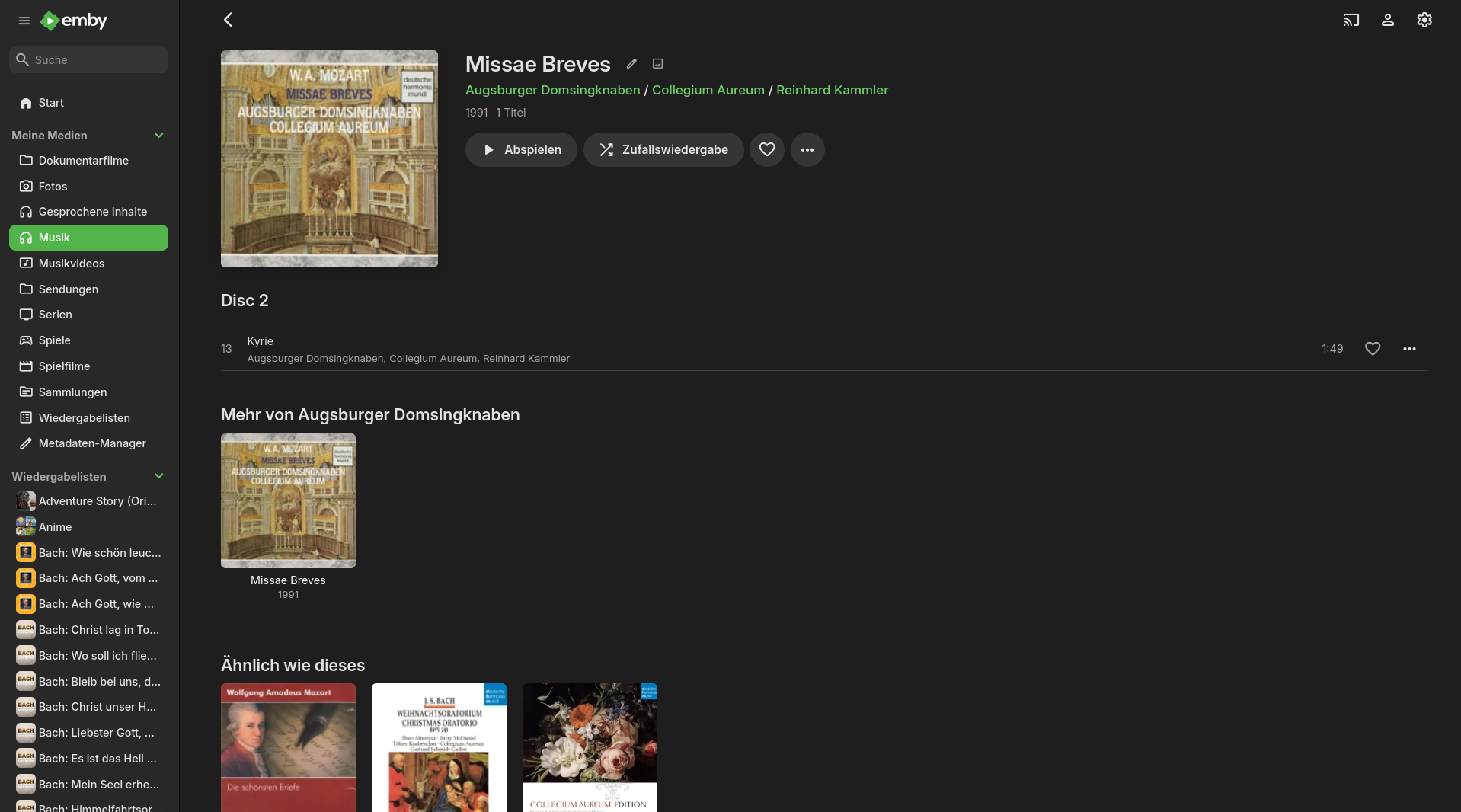Open playlist Bach: Bleib bei uns, d...

(x=88, y=682)
